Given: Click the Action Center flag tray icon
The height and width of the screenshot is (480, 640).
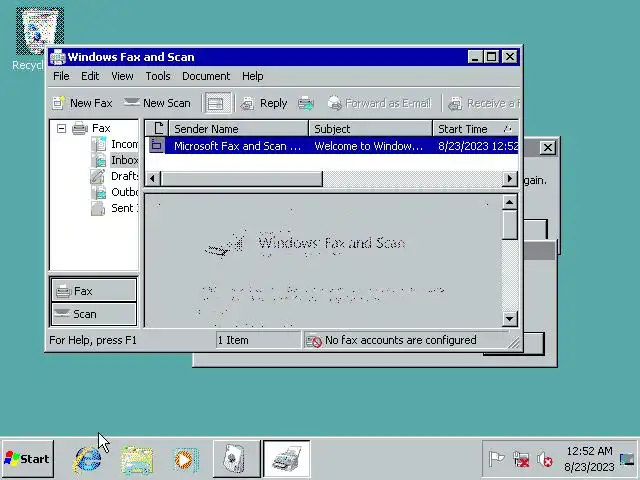Looking at the screenshot, I should click(496, 459).
